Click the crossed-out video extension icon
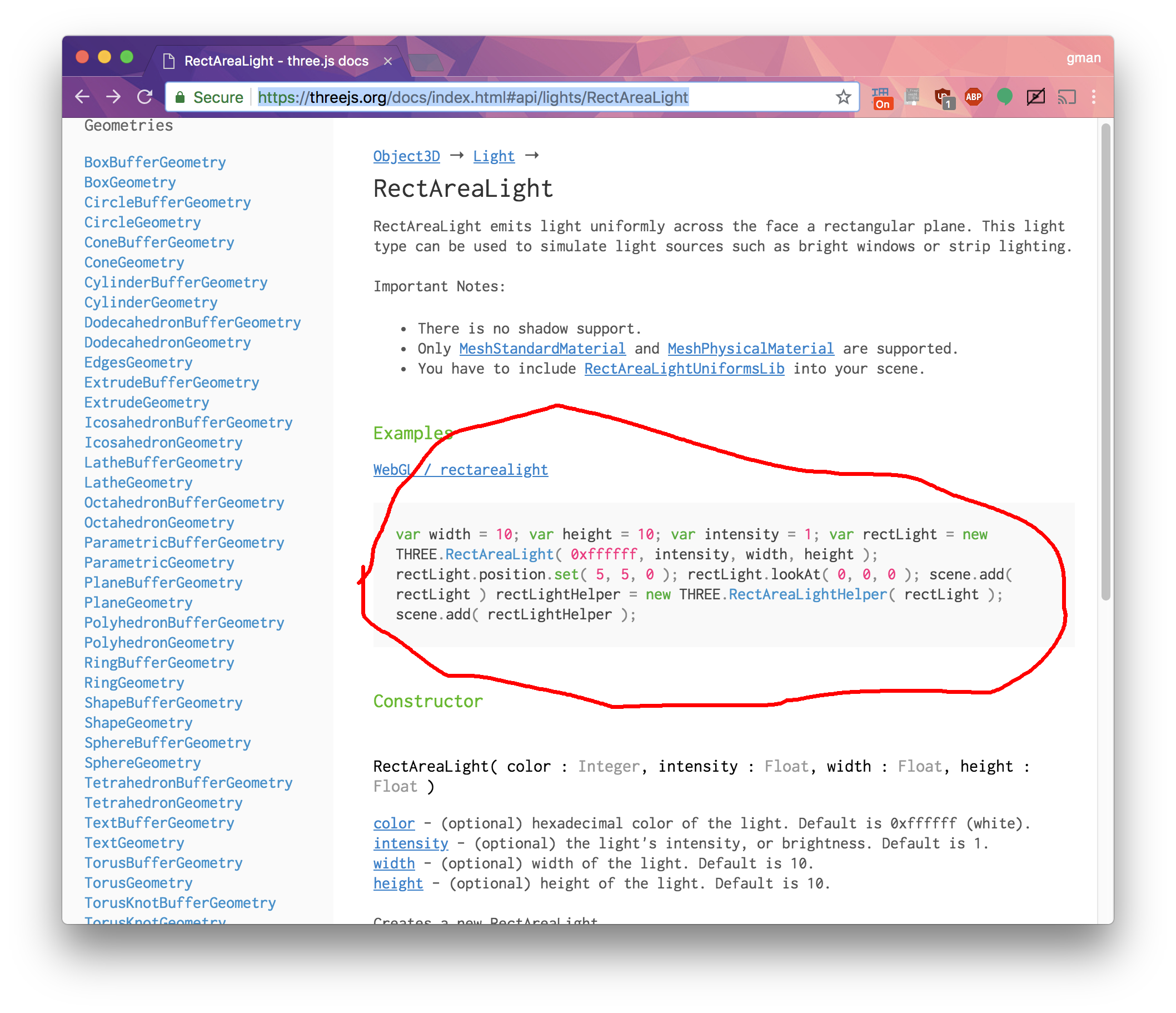 tap(1035, 97)
